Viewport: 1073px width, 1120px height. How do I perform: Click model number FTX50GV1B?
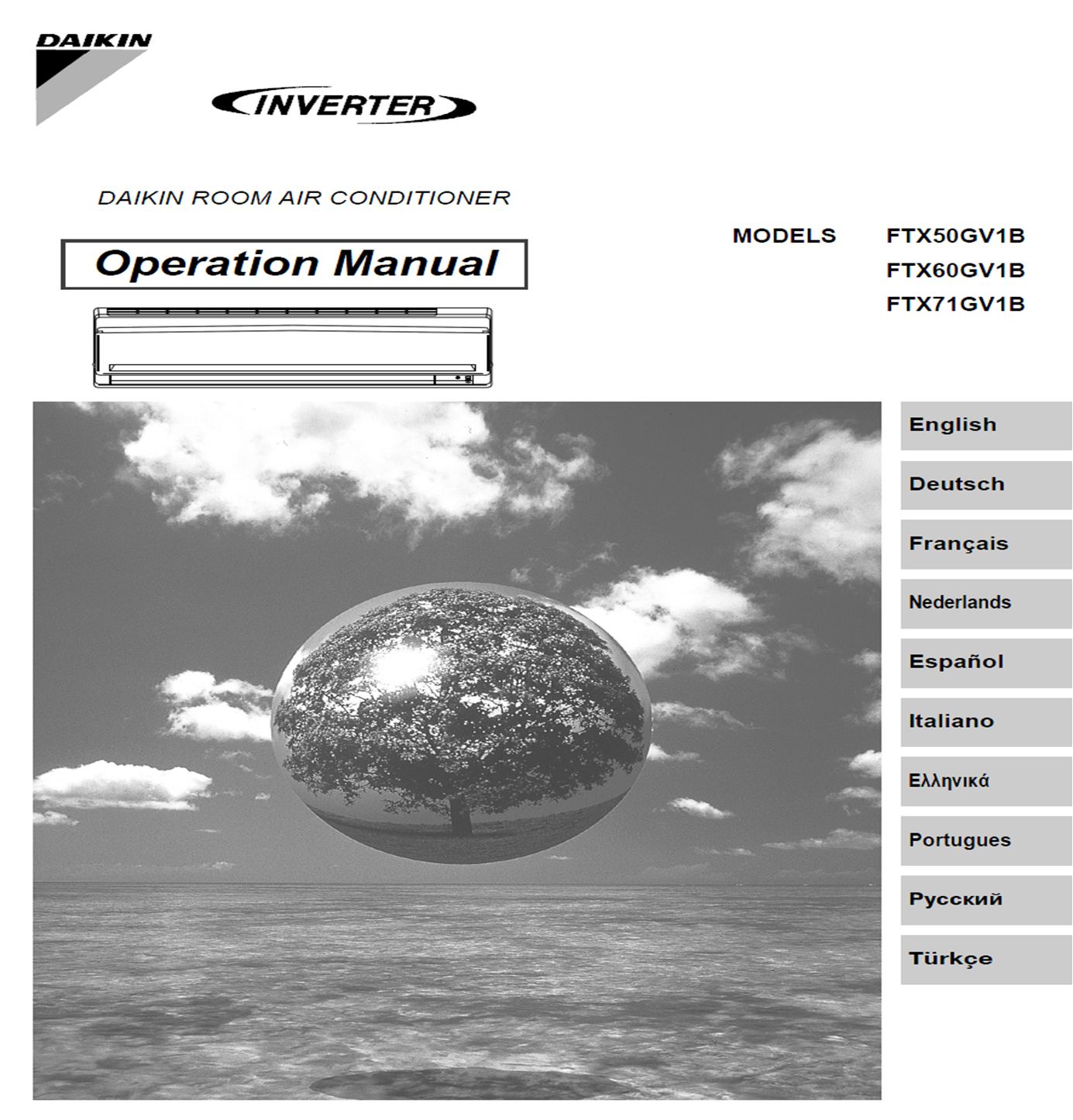point(955,236)
